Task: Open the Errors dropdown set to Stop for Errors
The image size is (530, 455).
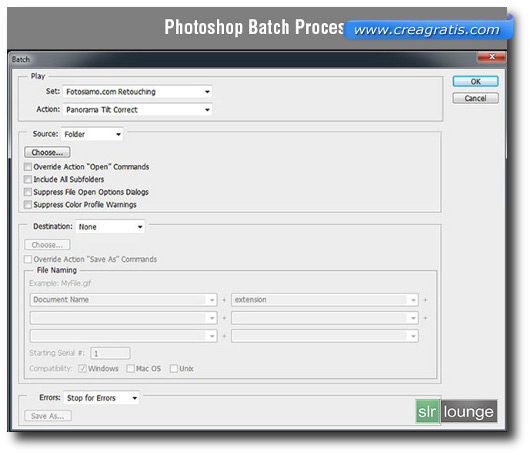Action: [x=101, y=398]
